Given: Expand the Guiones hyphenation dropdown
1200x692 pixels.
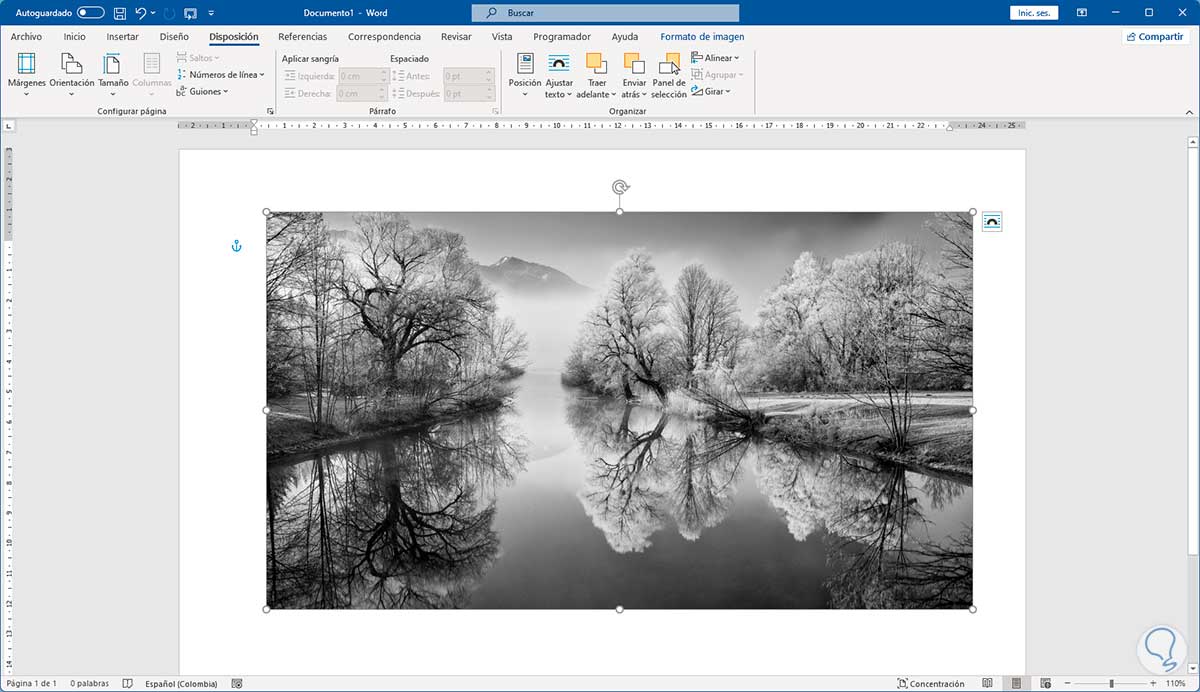Looking at the screenshot, I should [203, 91].
